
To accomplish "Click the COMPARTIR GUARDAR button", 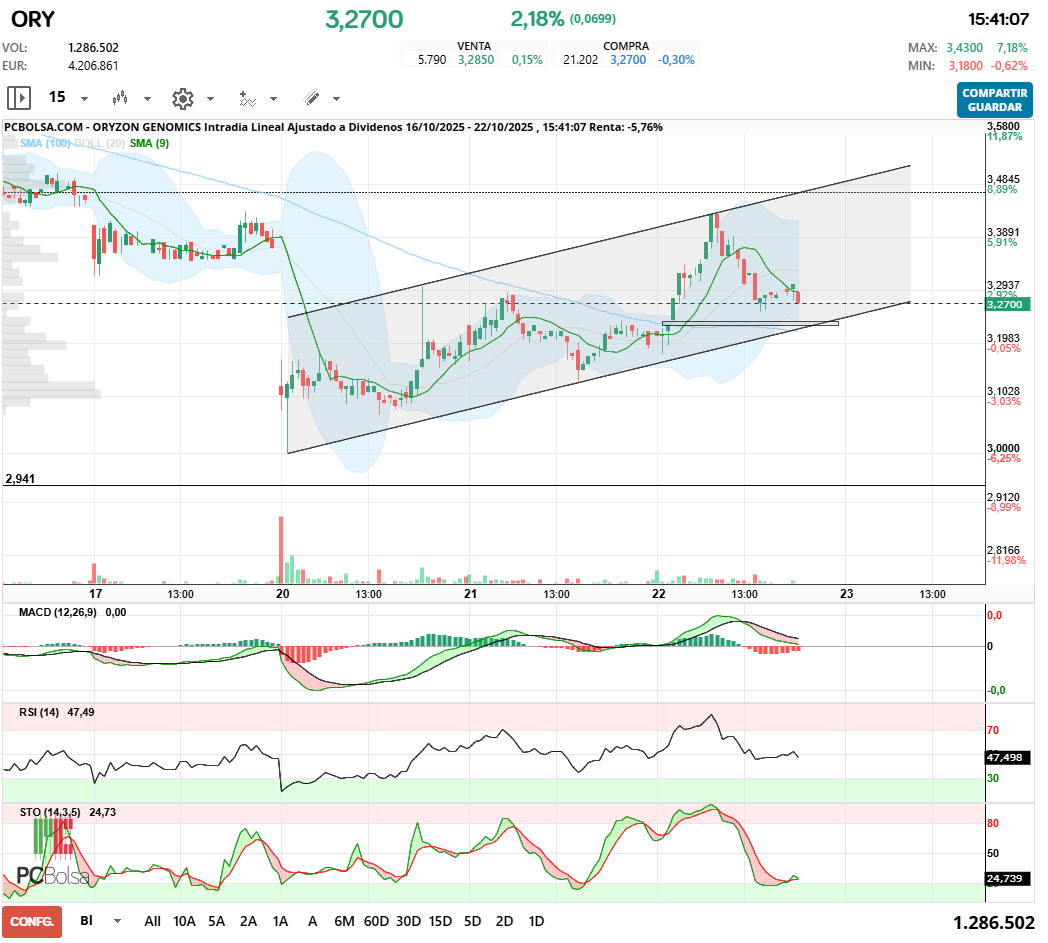I will [995, 100].
